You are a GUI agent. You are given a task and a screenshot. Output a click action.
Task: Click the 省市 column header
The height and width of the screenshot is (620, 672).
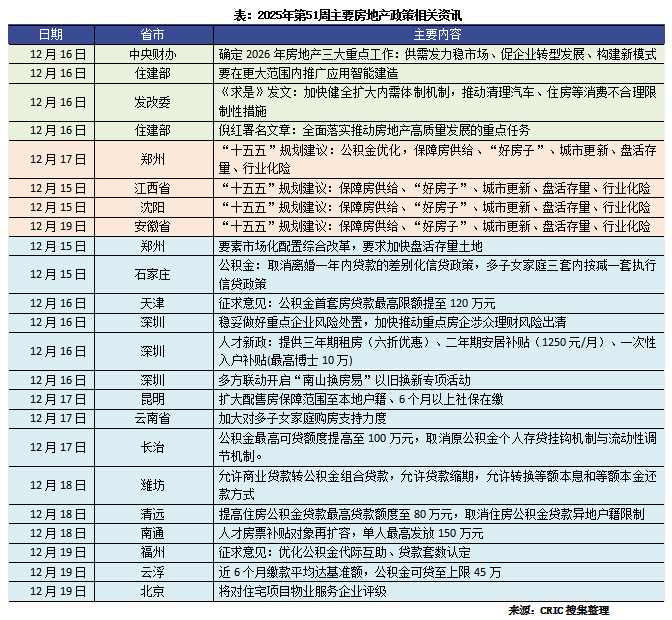coord(152,35)
